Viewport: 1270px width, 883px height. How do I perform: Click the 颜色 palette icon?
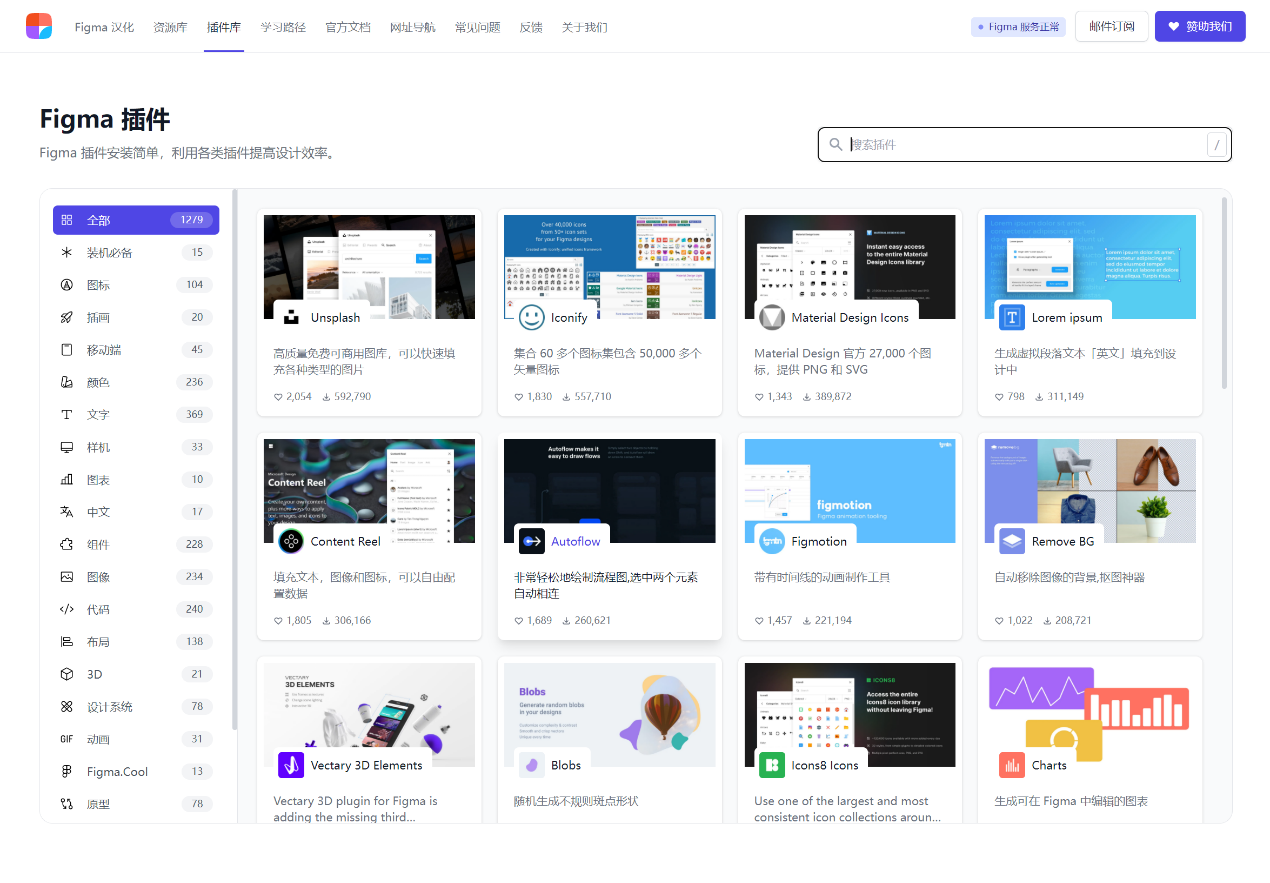67,382
